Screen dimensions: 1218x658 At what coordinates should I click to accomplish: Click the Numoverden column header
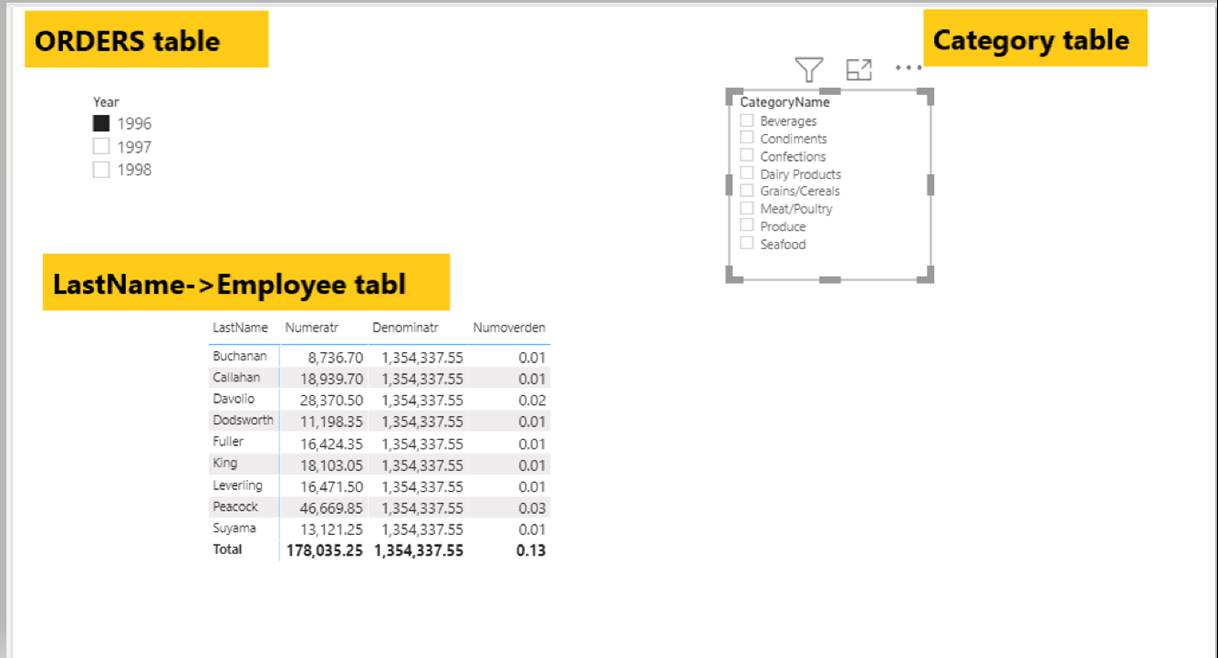pyautogui.click(x=509, y=328)
